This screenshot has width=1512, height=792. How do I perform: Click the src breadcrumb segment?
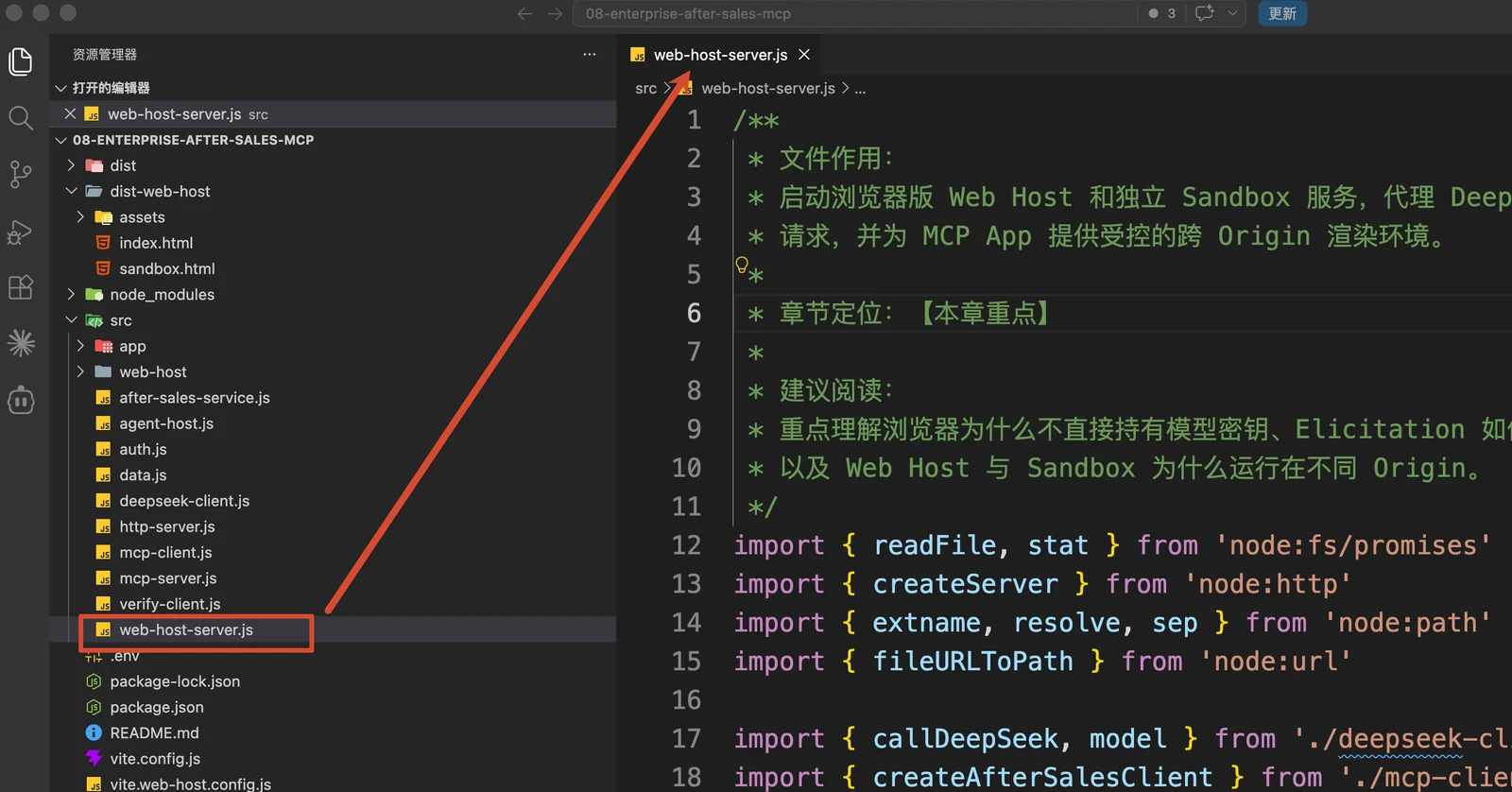(645, 89)
